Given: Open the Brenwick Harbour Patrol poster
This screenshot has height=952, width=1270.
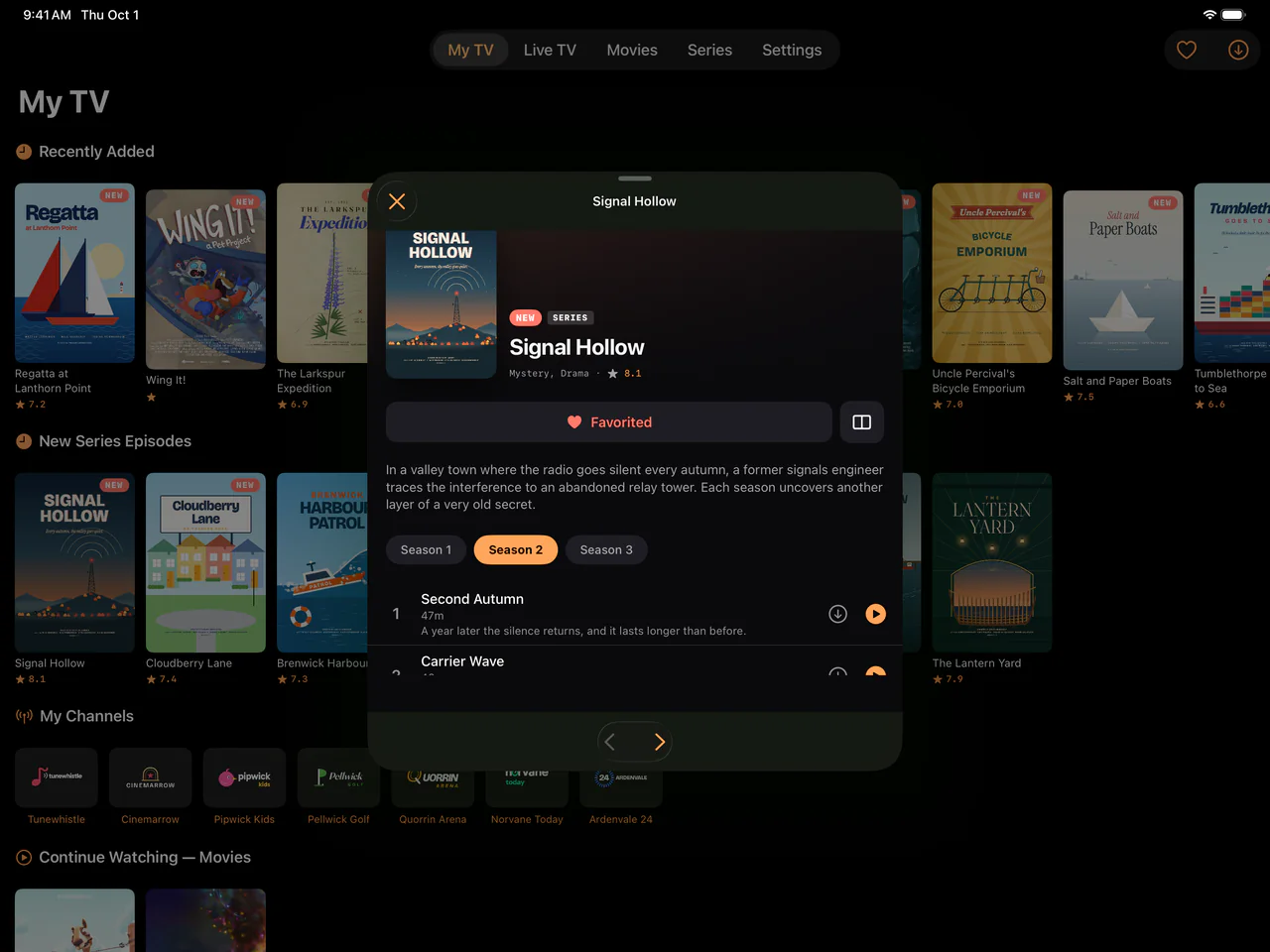Looking at the screenshot, I should [322, 562].
